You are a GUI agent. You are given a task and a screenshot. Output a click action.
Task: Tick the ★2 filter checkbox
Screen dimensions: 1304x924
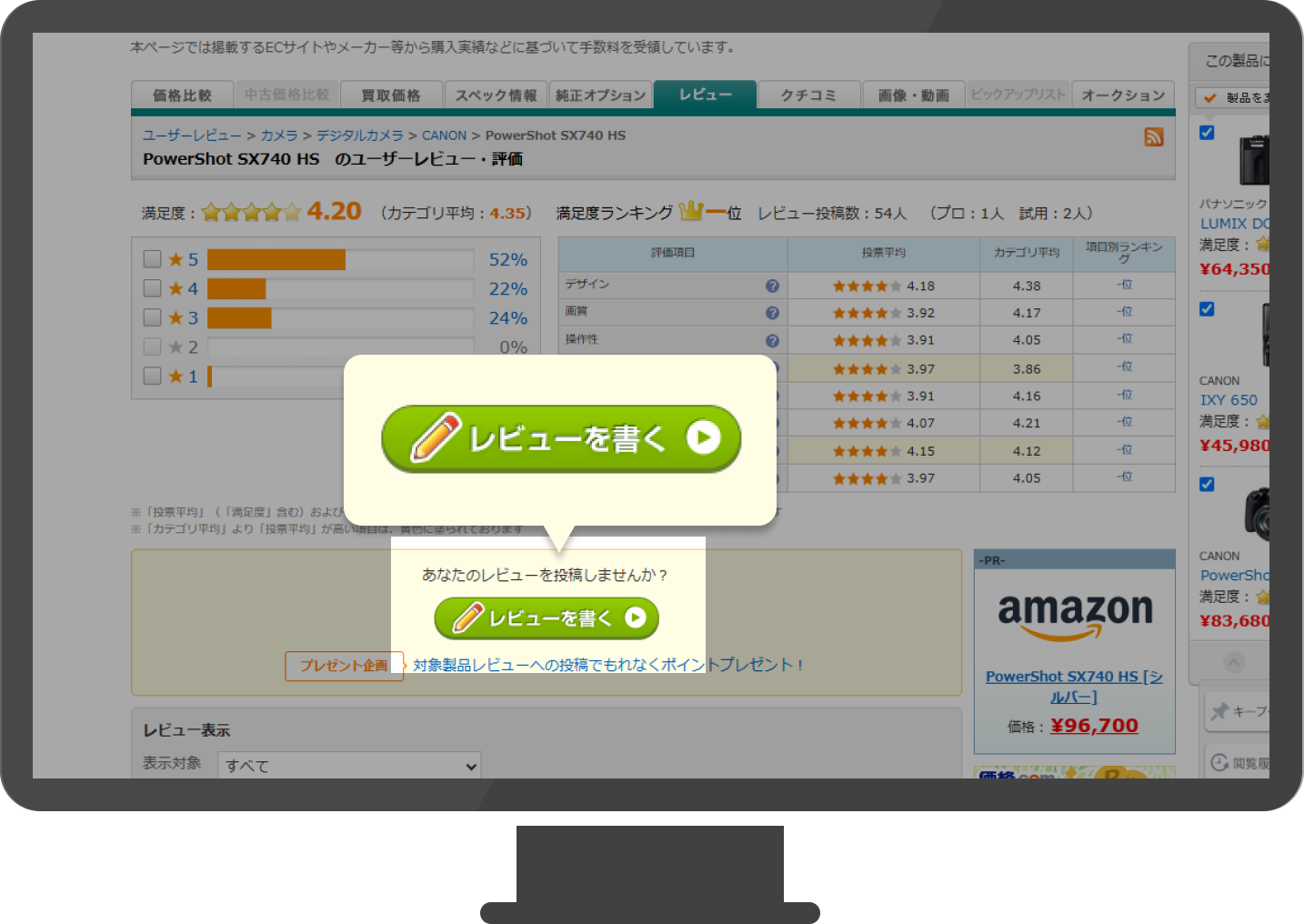pyautogui.click(x=153, y=346)
